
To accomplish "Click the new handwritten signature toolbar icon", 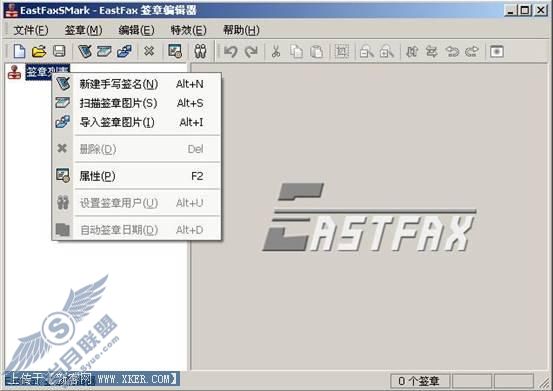I will tap(85, 51).
